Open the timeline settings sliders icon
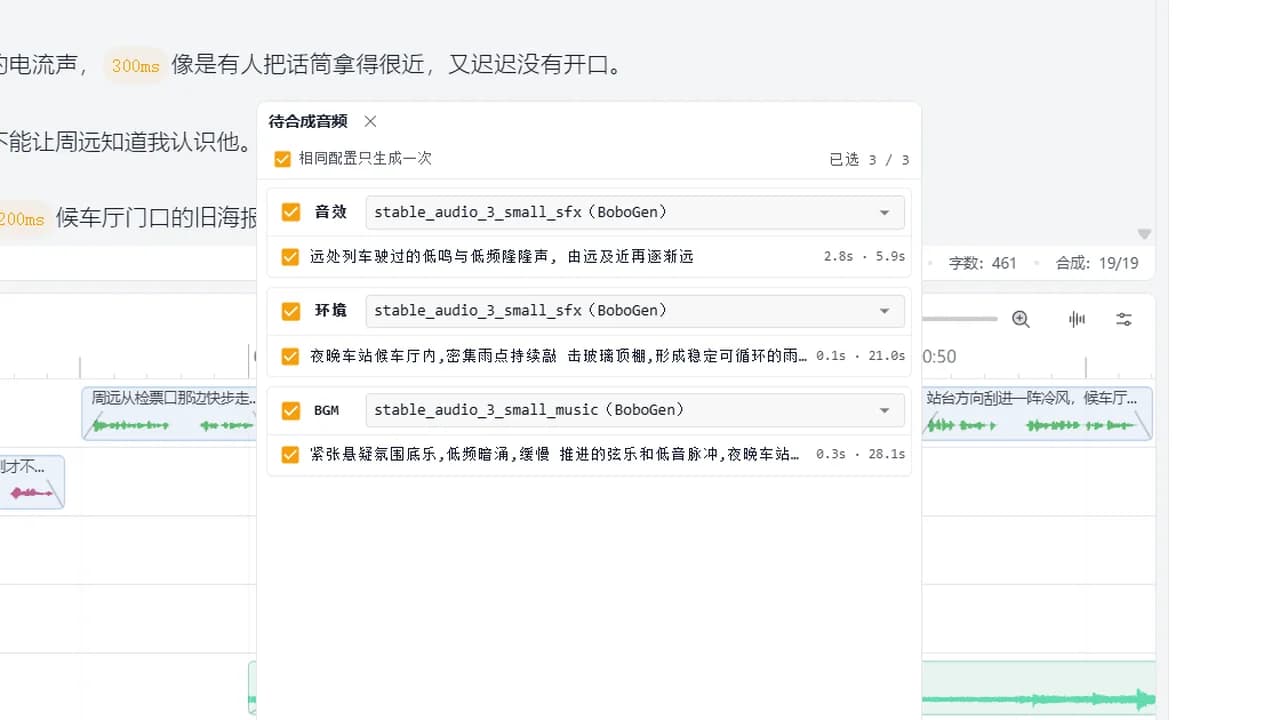Image resolution: width=1280 pixels, height=720 pixels. point(1125,319)
